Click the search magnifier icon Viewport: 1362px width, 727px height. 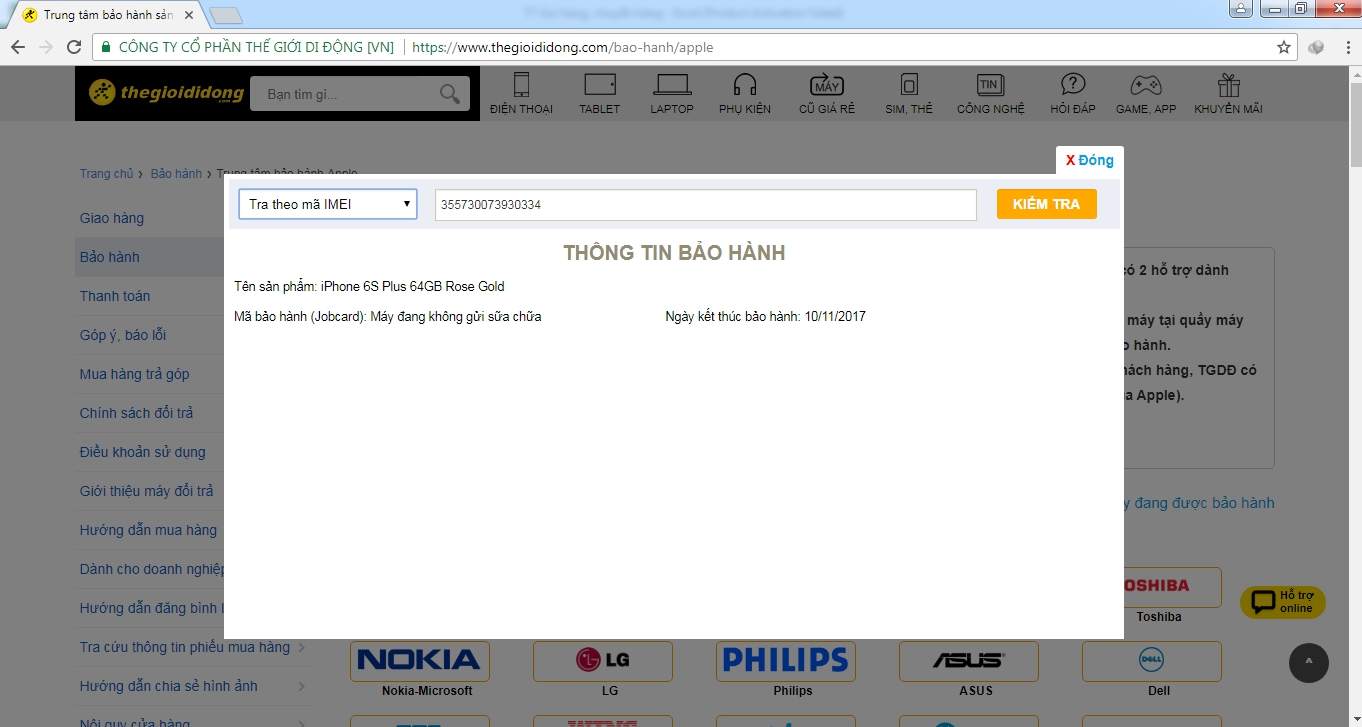[x=451, y=94]
